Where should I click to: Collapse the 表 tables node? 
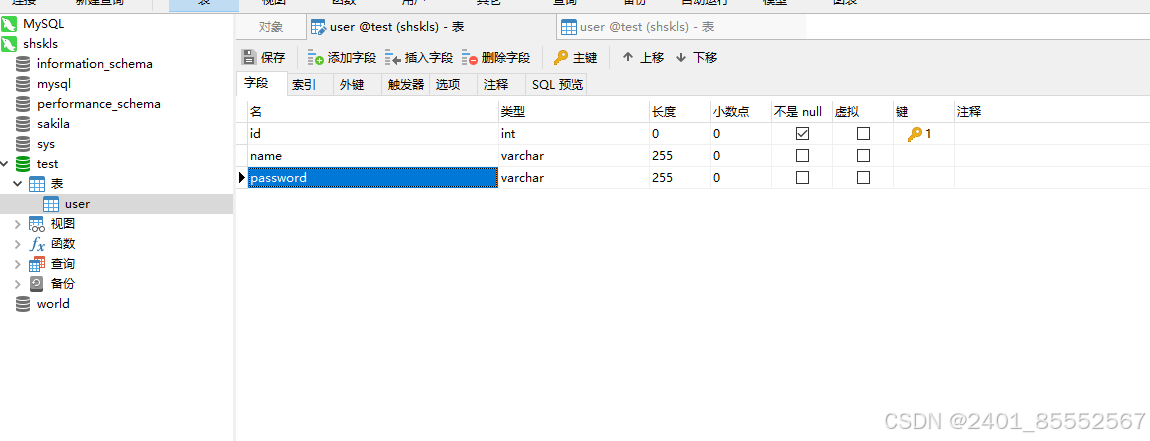click(18, 183)
